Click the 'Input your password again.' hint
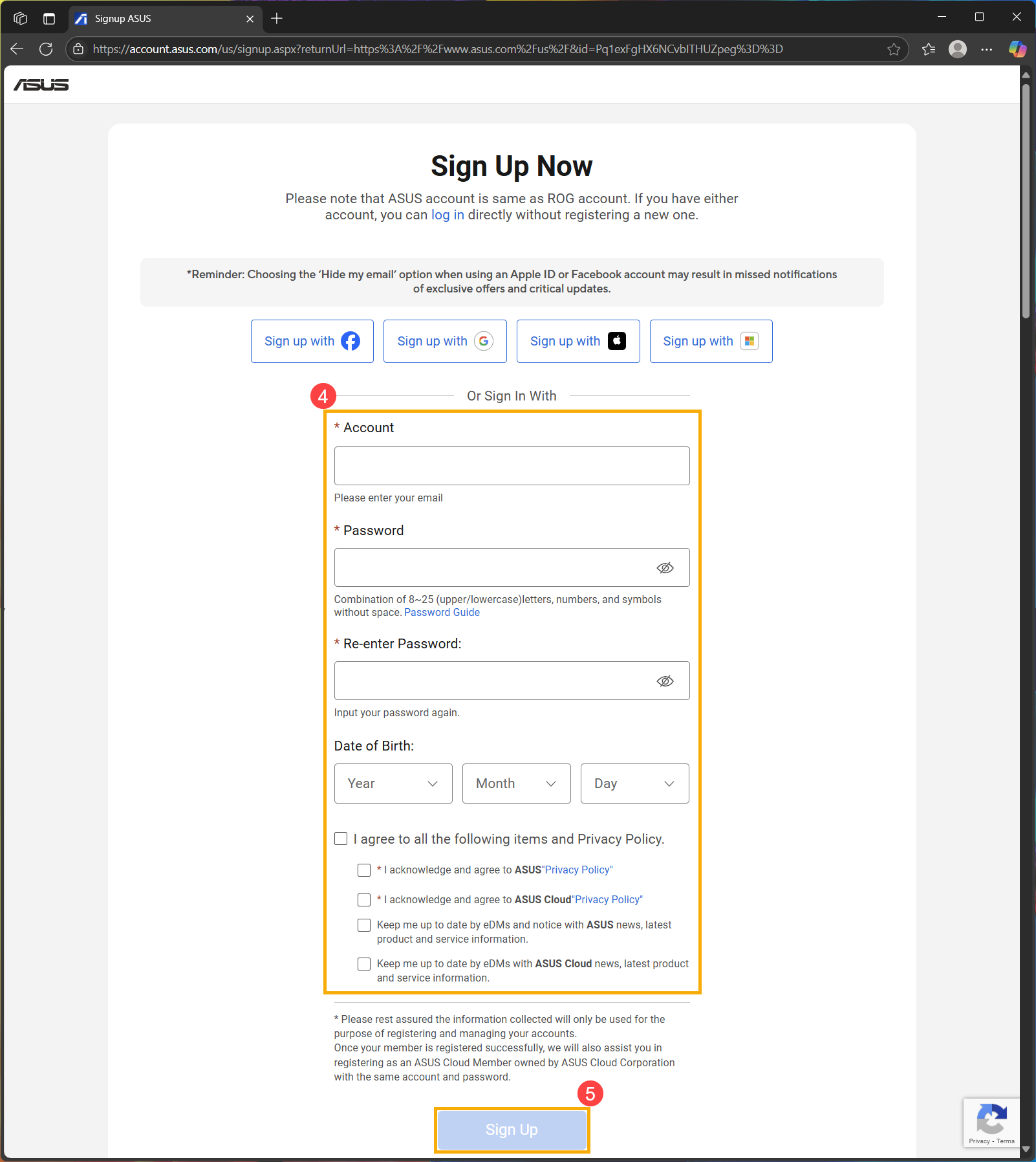This screenshot has height=1162, width=1036. (396, 712)
